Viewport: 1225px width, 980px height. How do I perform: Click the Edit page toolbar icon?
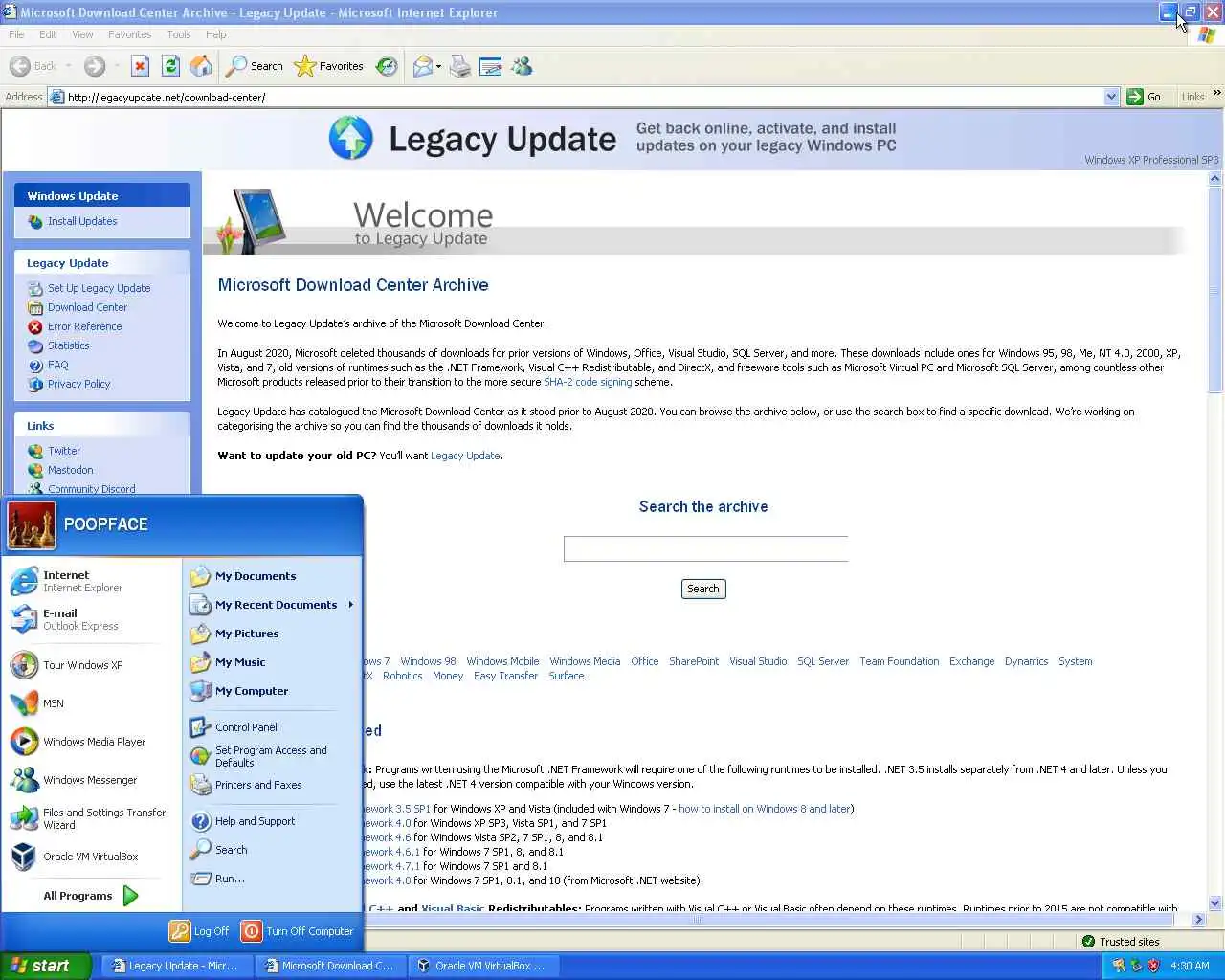pyautogui.click(x=491, y=66)
